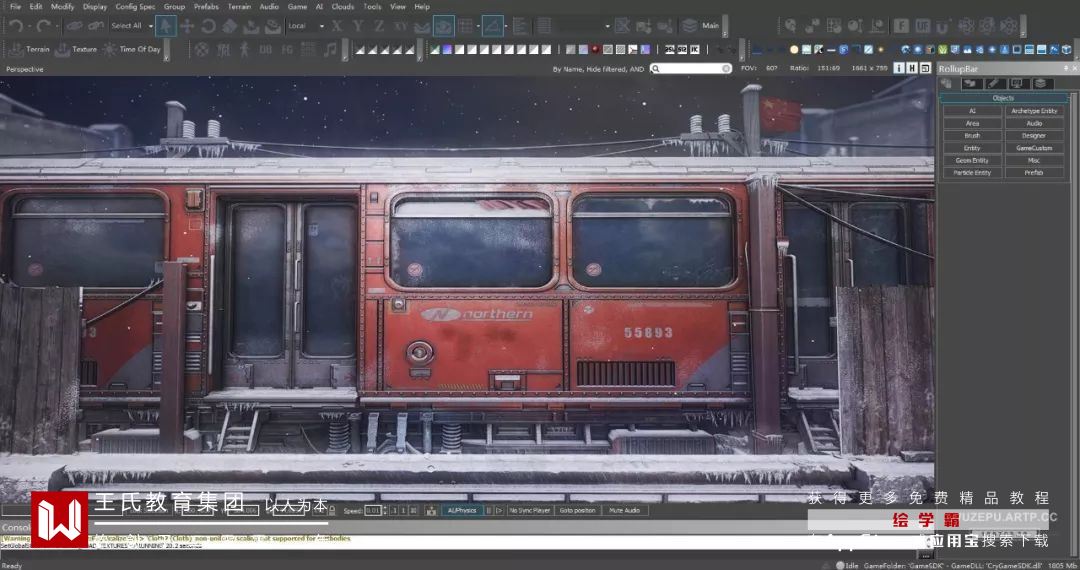This screenshot has width=1080, height=570.
Task: Click the Link object chain icon
Action: pos(74,26)
